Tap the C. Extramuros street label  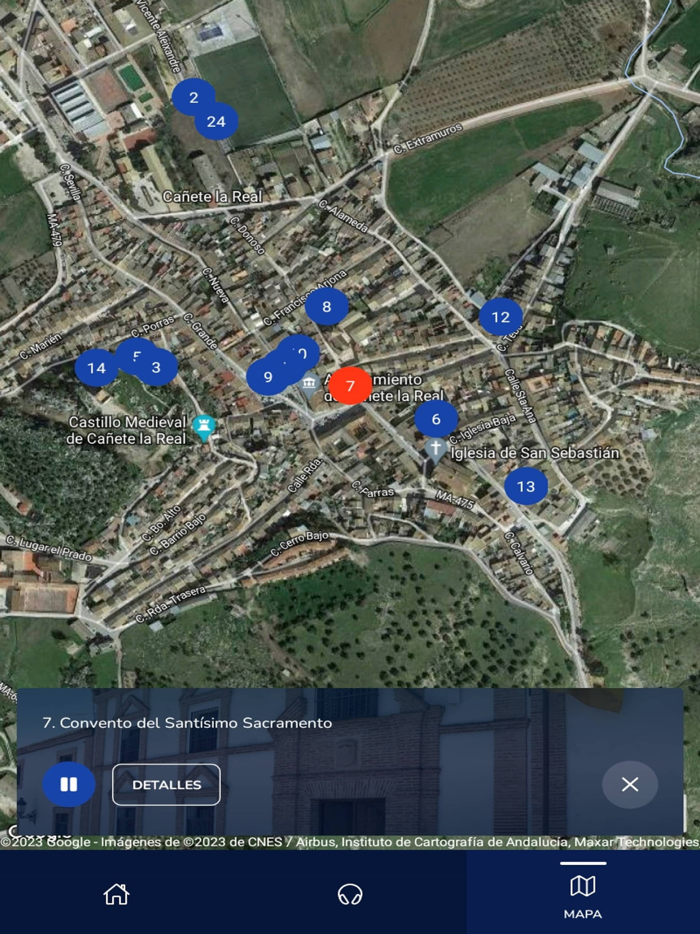[428, 139]
